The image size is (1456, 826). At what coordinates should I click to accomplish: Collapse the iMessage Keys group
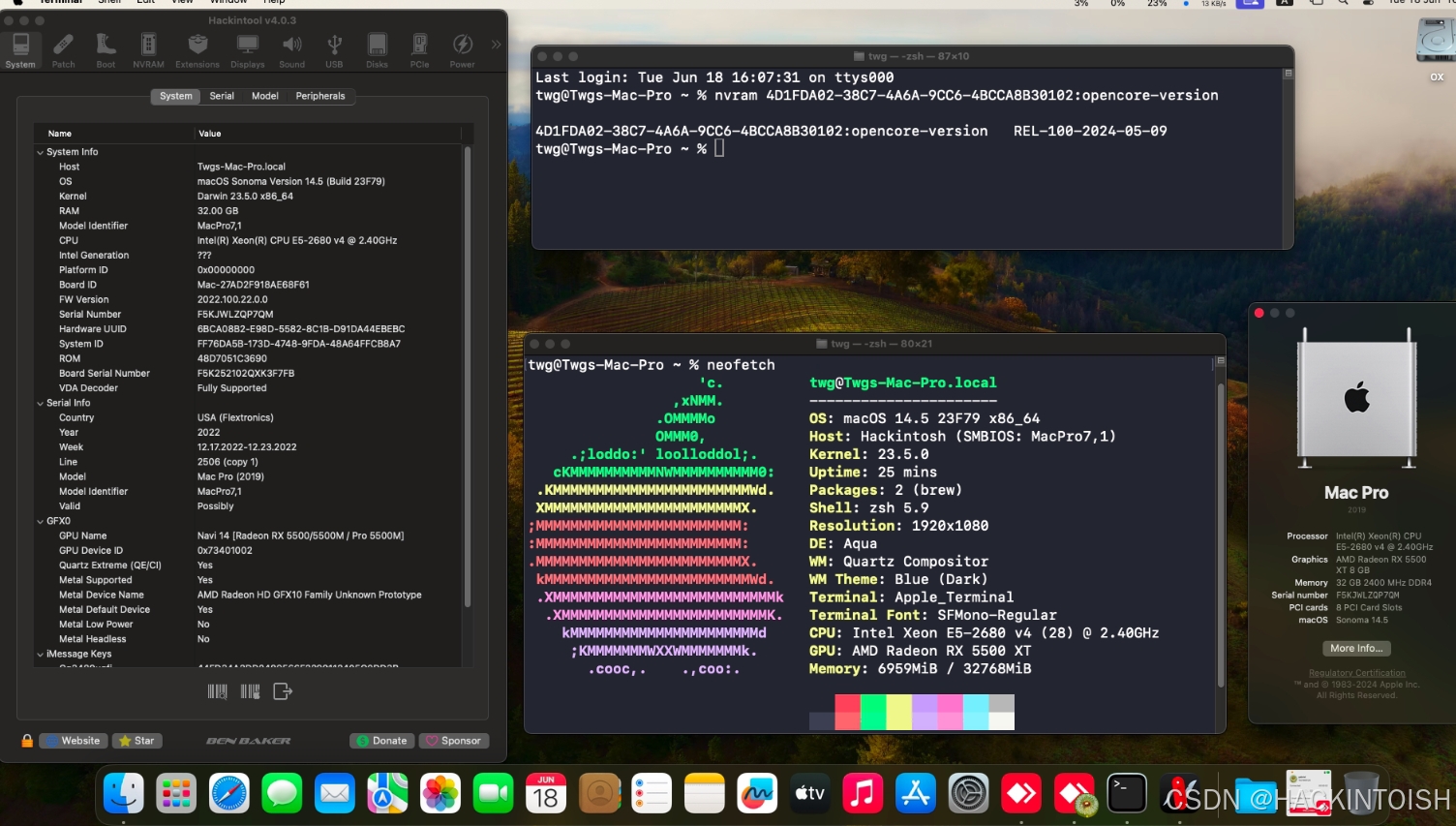coord(40,654)
